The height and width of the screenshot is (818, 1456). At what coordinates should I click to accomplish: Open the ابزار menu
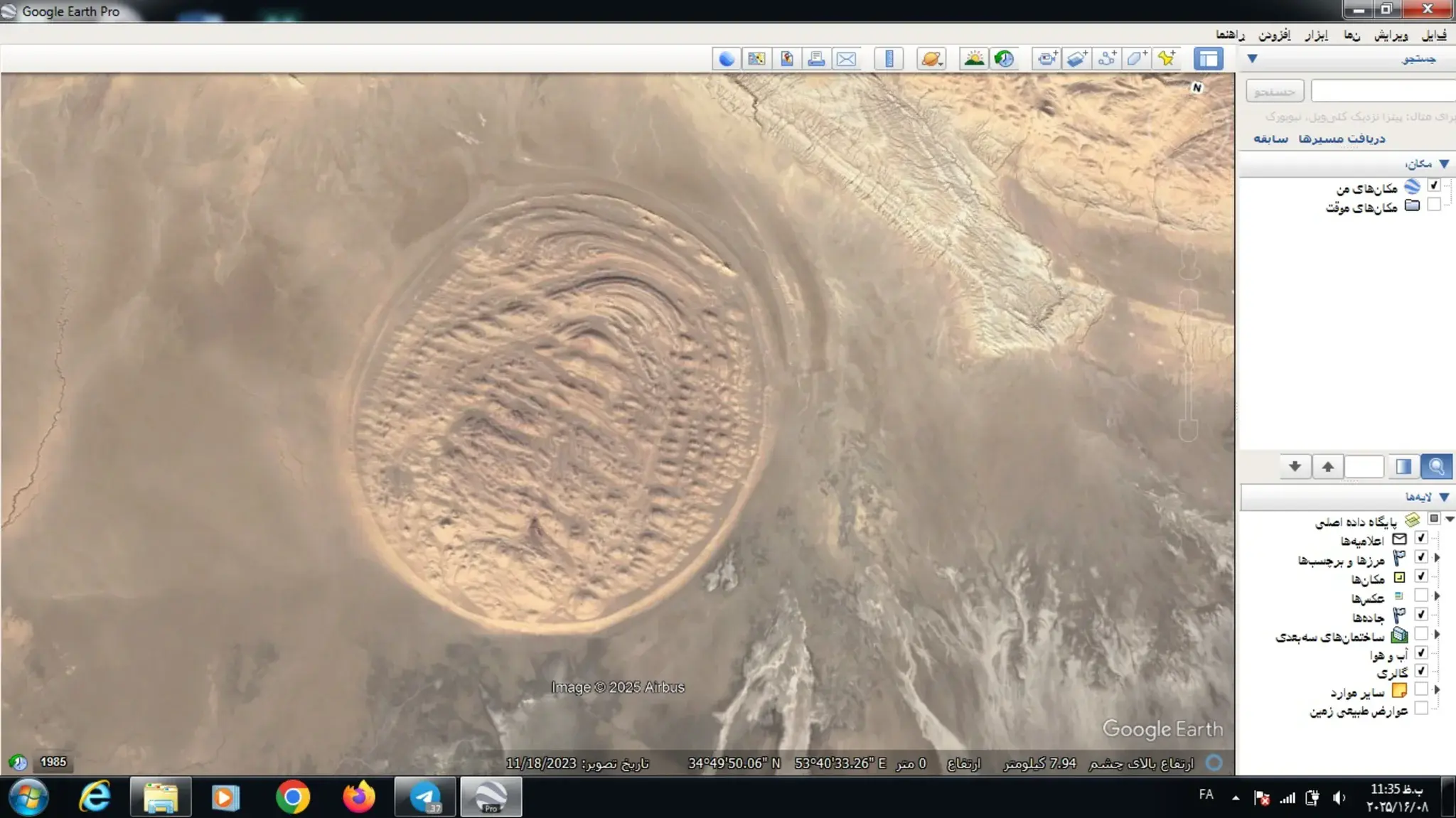point(1316,35)
